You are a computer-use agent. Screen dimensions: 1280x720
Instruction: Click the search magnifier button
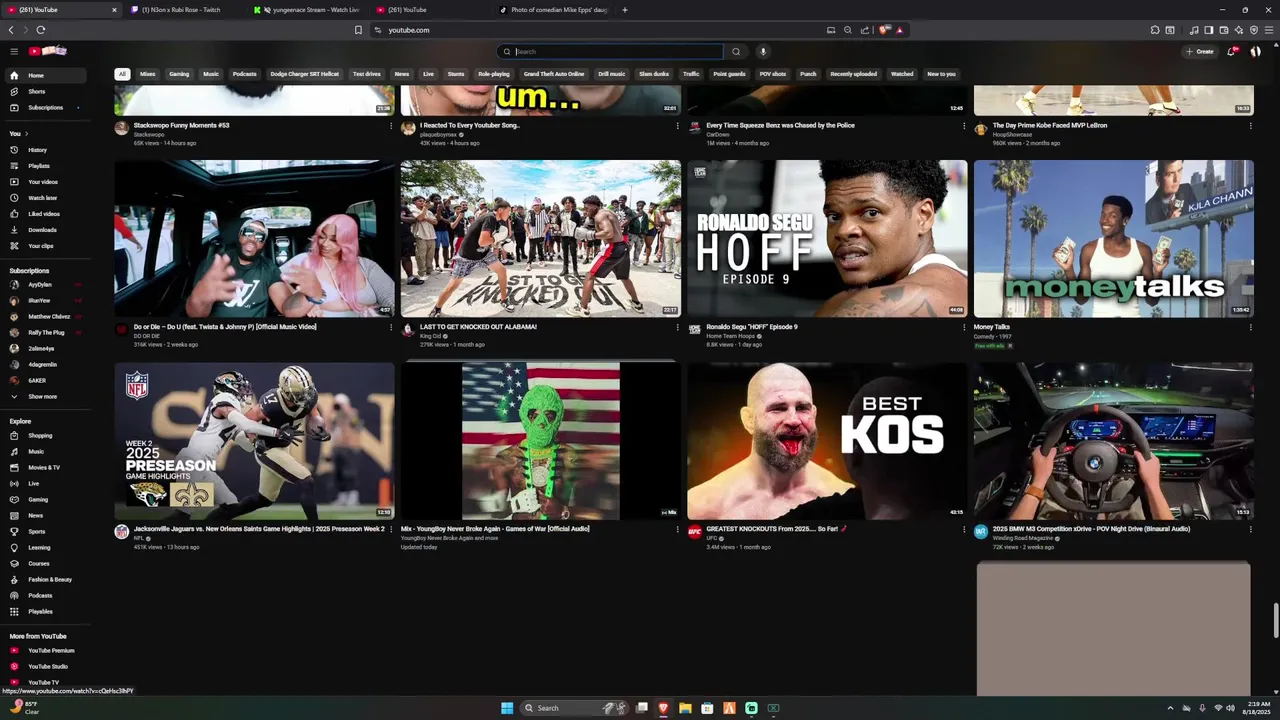(736, 51)
